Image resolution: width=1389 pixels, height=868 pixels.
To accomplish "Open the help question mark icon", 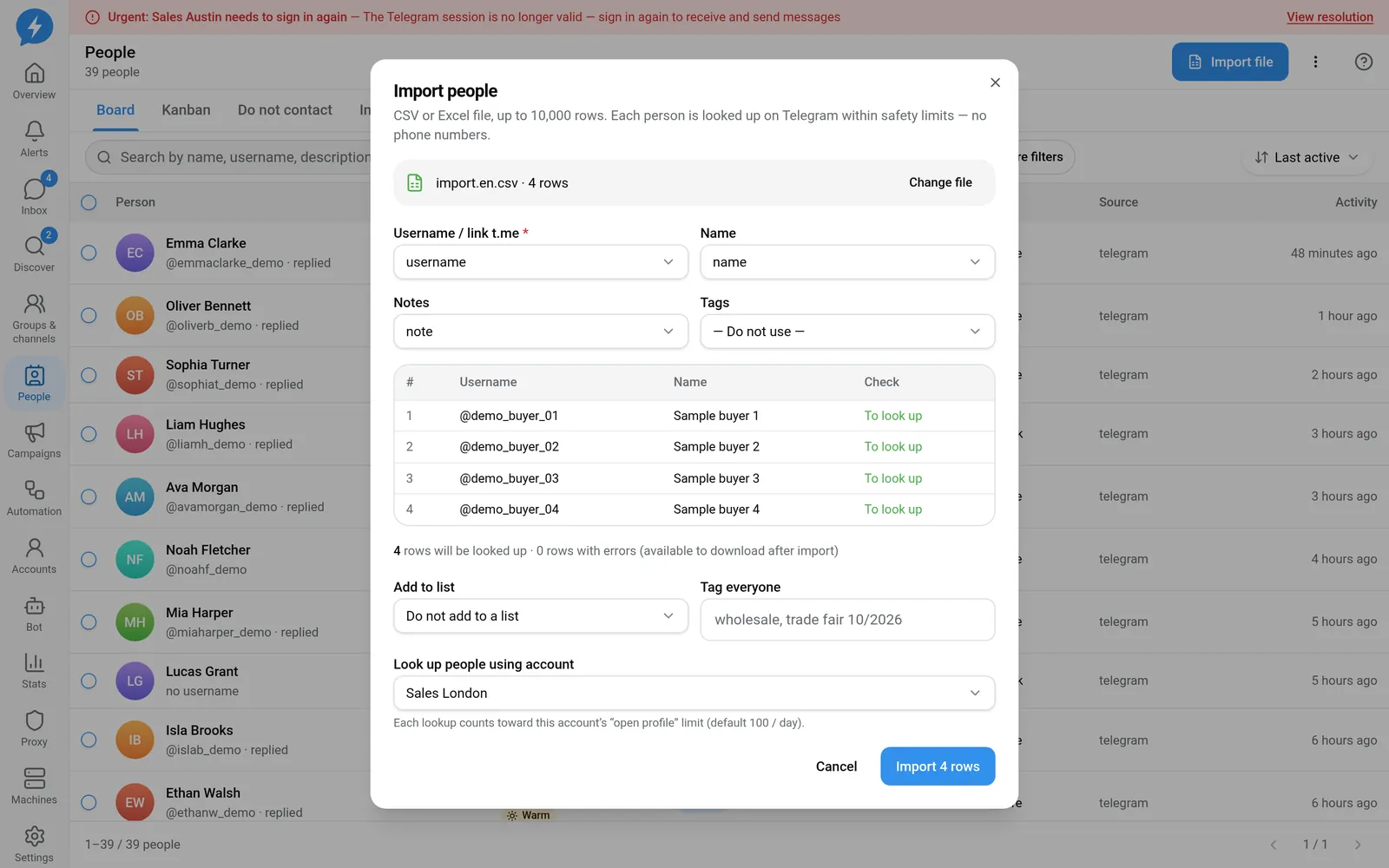I will [x=1364, y=62].
